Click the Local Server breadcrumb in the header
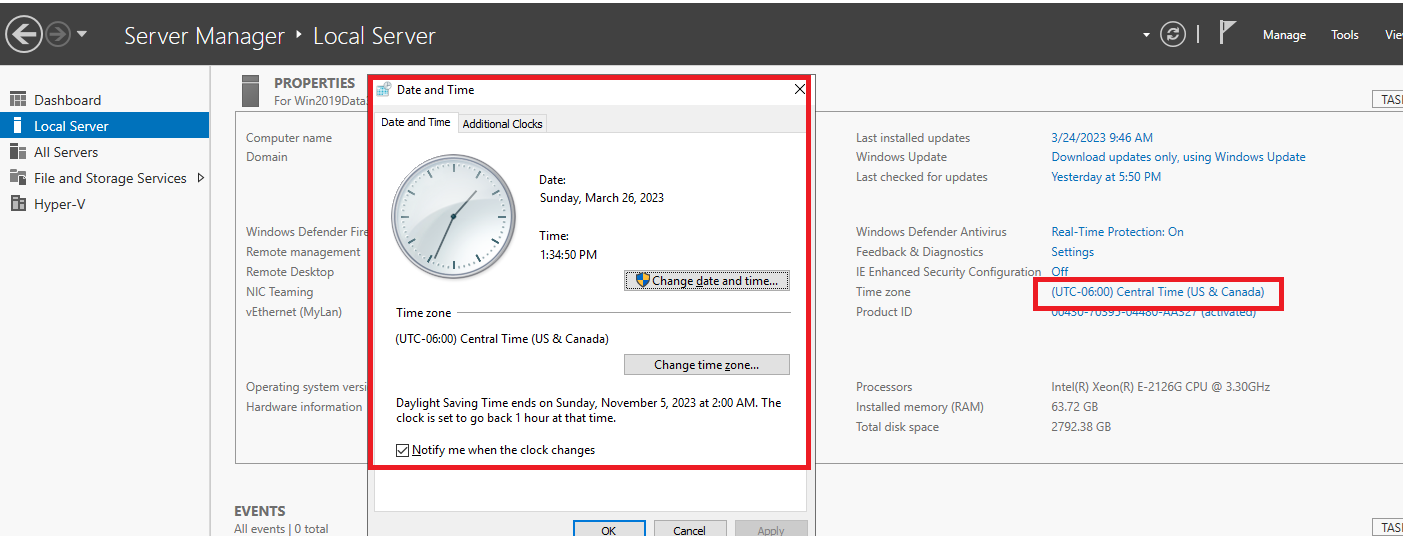Viewport: 1403px width, 536px height. click(x=374, y=36)
